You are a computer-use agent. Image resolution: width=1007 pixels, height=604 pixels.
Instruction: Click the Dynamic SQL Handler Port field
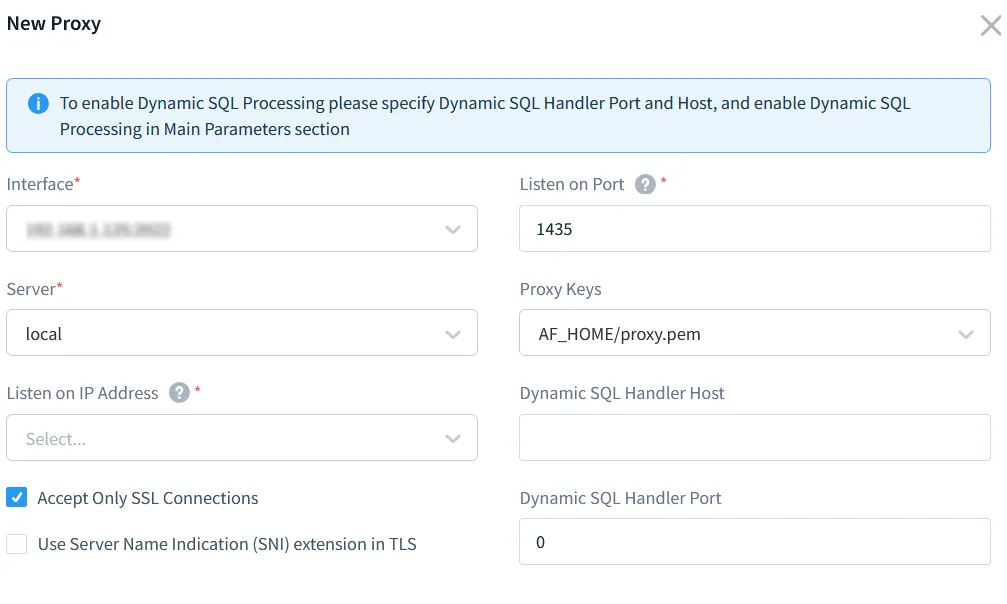click(755, 542)
